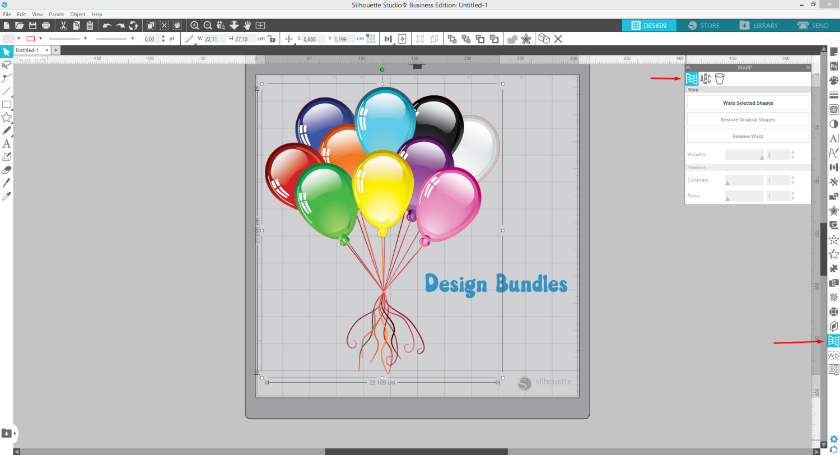Increase Rows value stepper
The width and height of the screenshot is (840, 455).
[793, 194]
